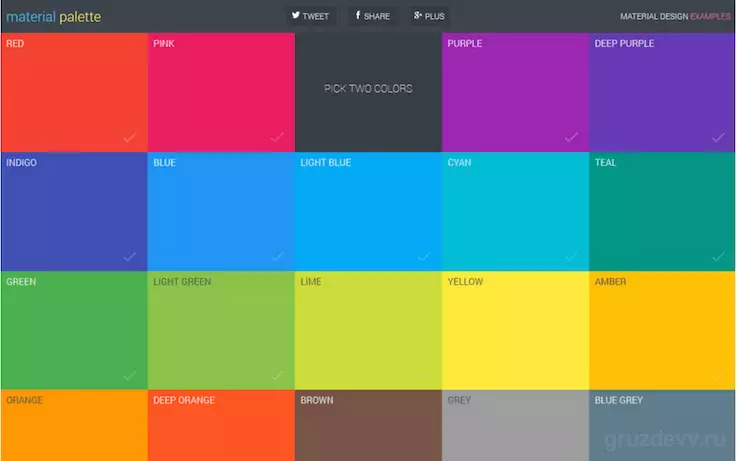Choose the Lime color swatch
This screenshot has height=461, width=737.
[368, 330]
